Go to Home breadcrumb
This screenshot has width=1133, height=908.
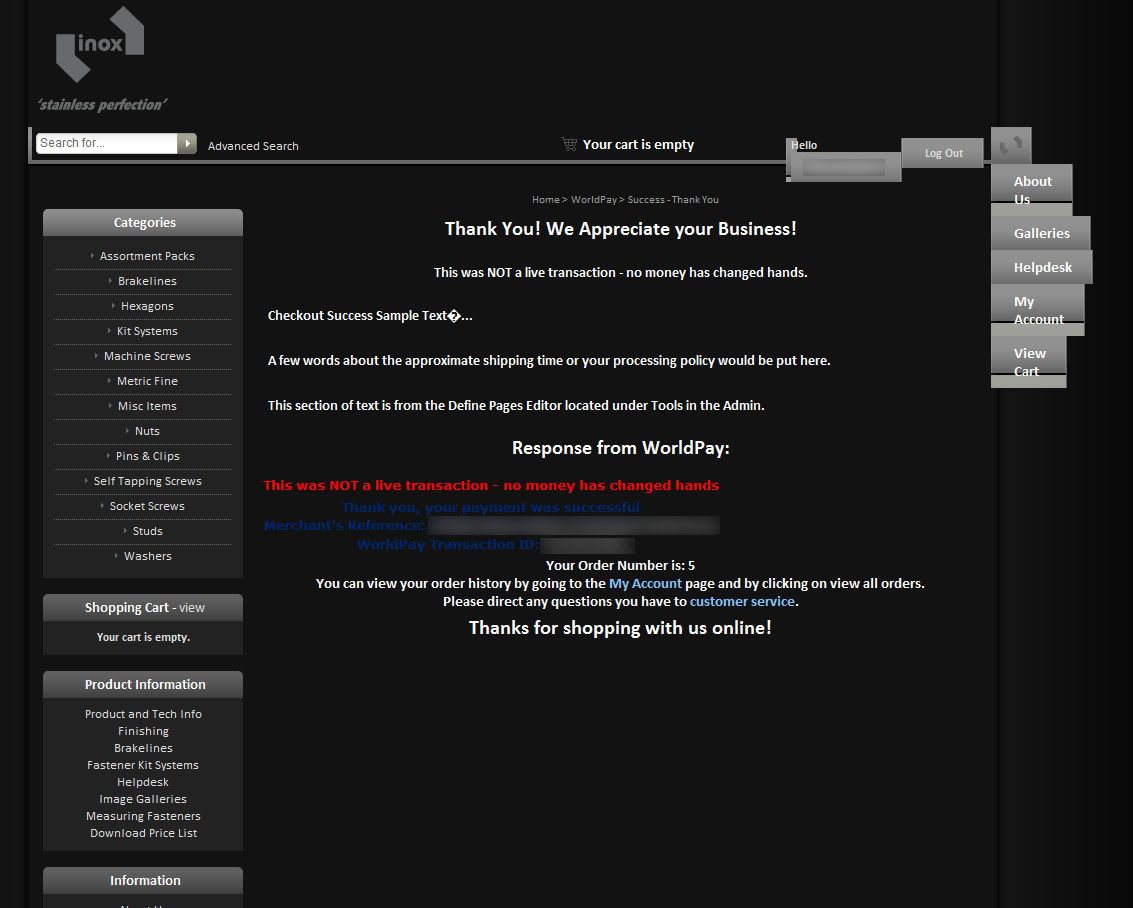click(546, 199)
